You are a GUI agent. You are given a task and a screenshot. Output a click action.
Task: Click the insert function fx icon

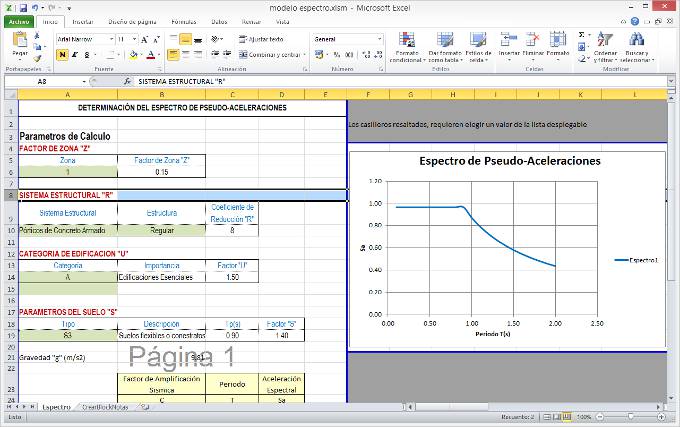click(x=127, y=80)
